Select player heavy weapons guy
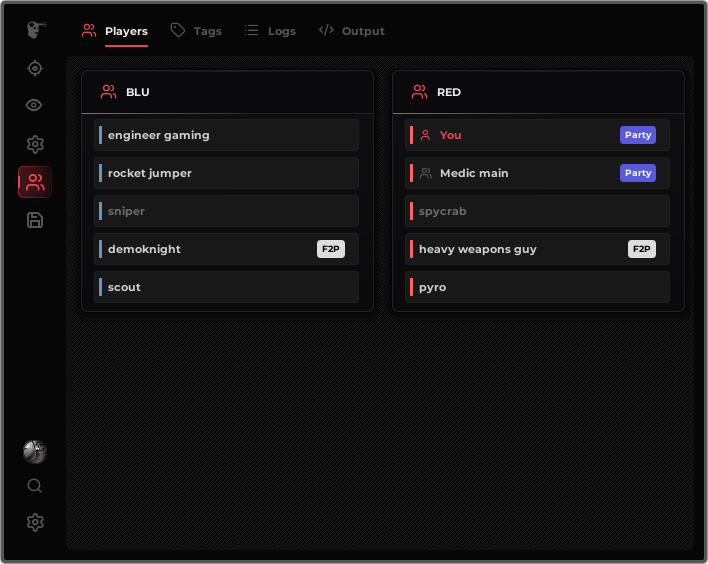This screenshot has height=564, width=708. pyautogui.click(x=537, y=249)
